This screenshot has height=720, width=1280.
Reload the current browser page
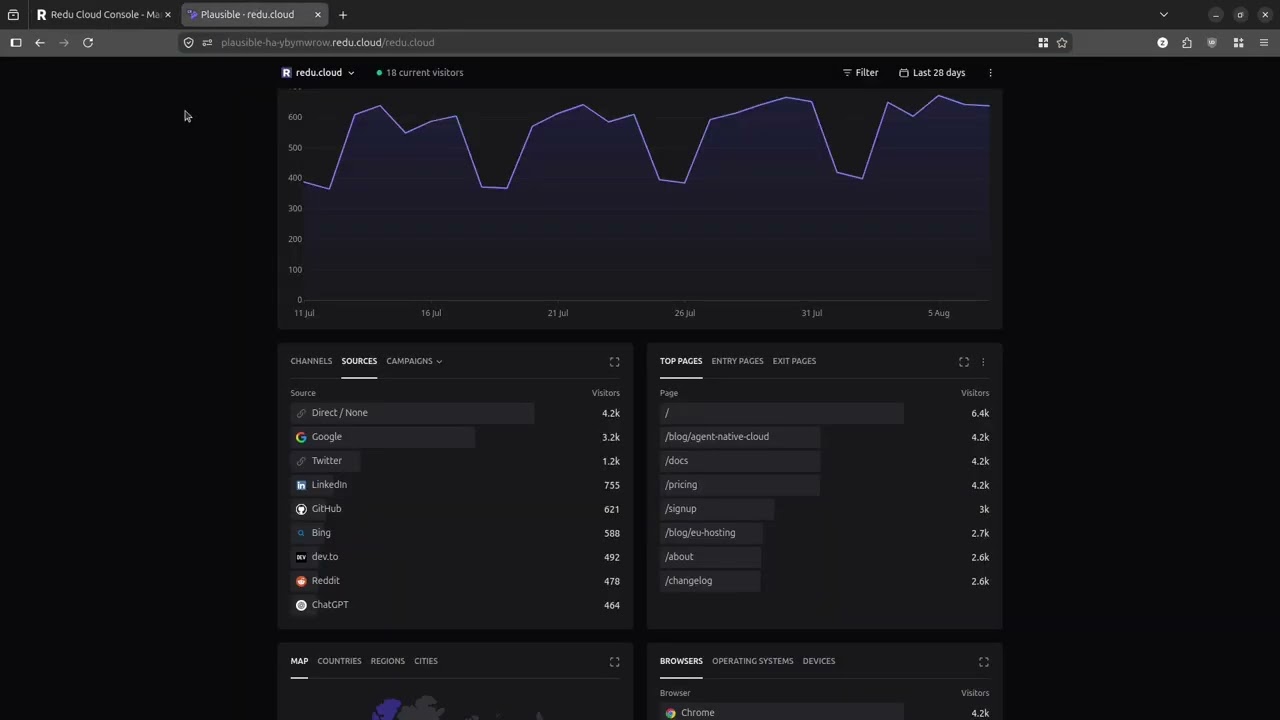pyautogui.click(x=88, y=43)
